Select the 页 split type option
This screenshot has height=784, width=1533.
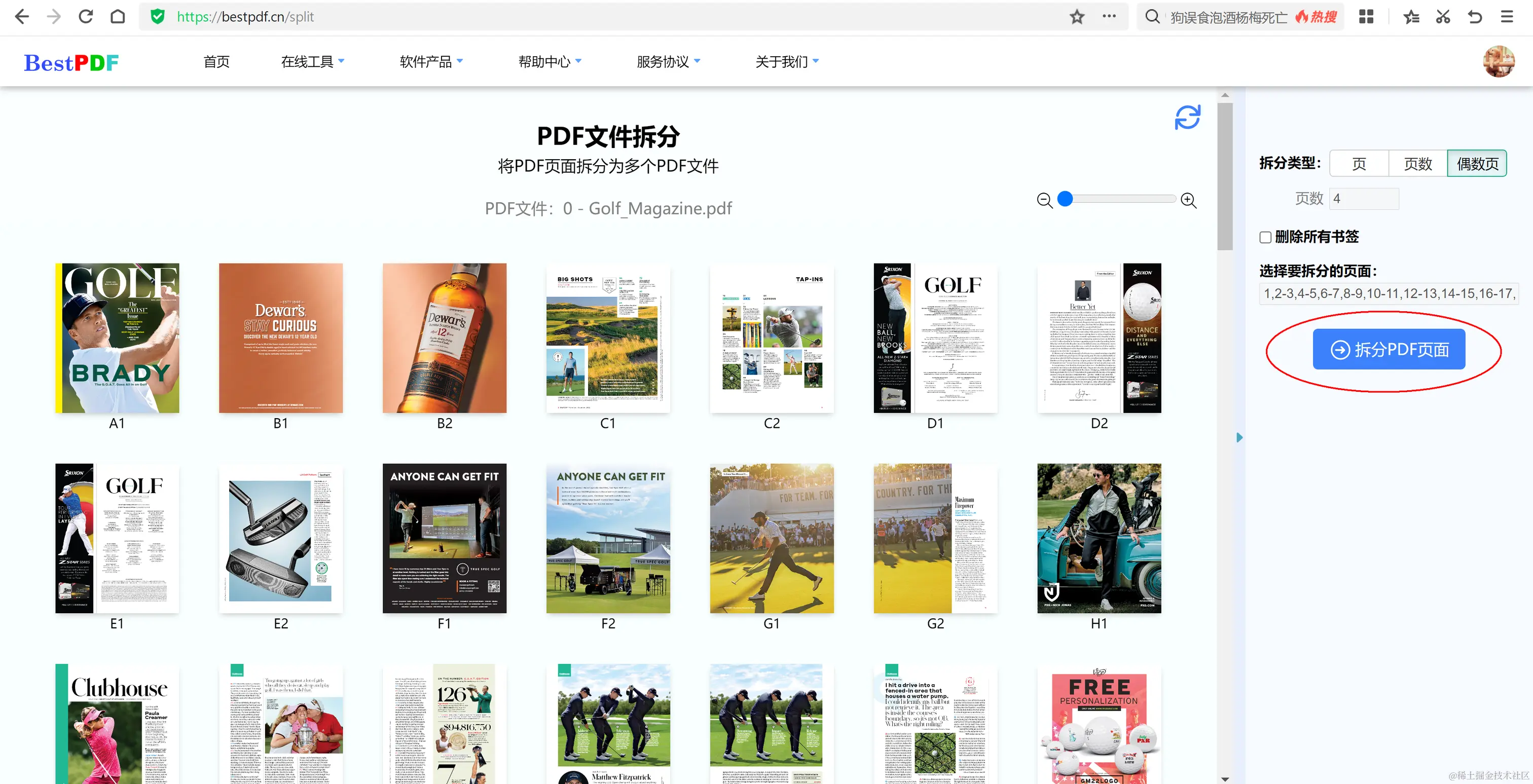pos(1359,164)
